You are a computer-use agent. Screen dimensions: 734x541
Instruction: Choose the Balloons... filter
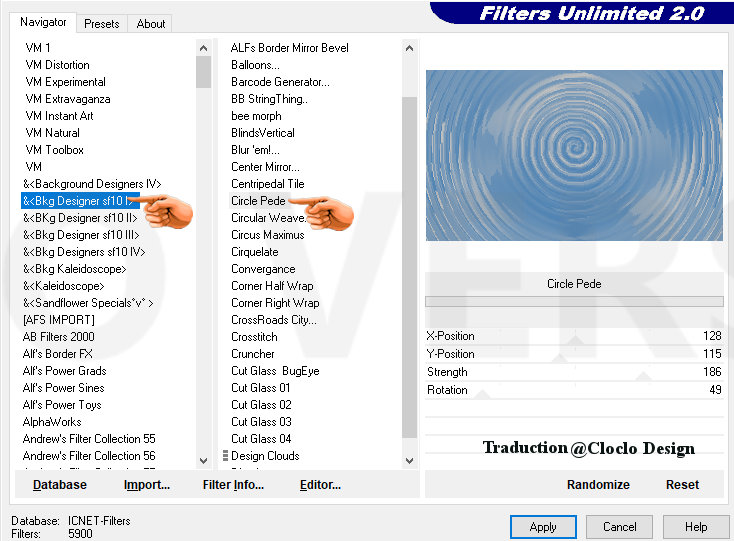255,65
